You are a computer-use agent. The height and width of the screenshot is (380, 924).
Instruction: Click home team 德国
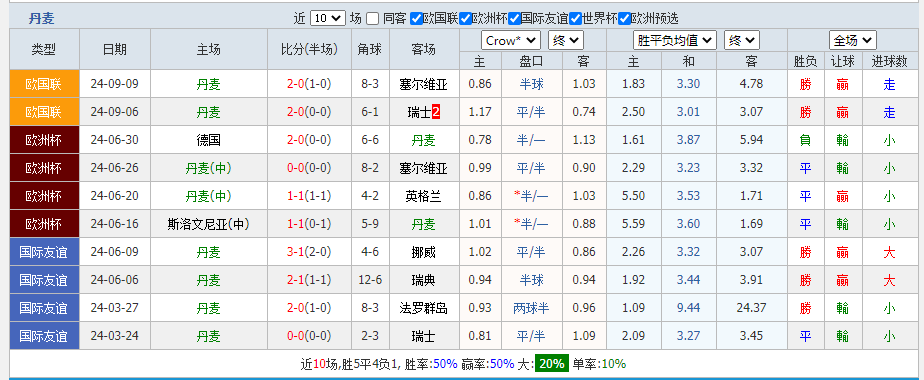pos(209,140)
